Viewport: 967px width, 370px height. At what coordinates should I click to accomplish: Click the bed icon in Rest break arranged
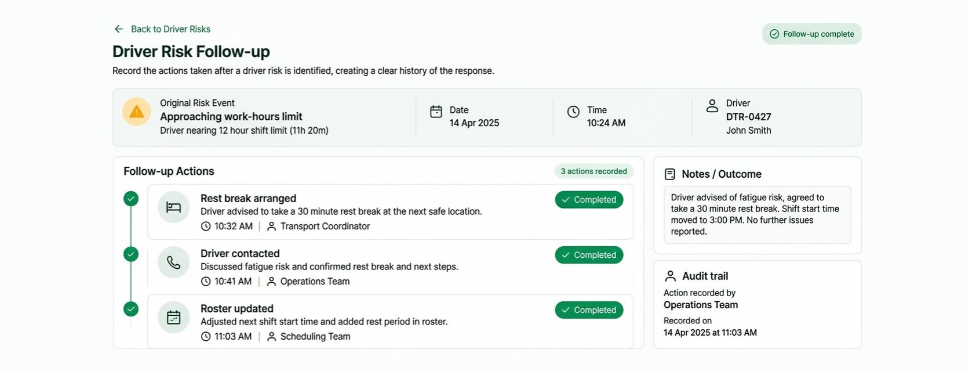click(173, 207)
